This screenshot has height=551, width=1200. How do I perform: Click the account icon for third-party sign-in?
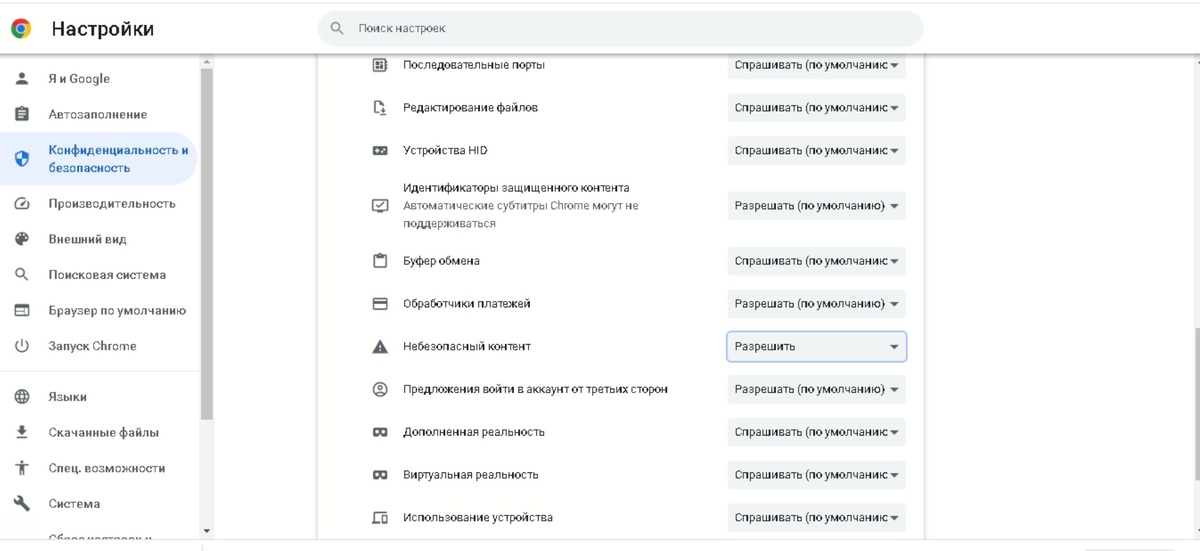click(379, 389)
